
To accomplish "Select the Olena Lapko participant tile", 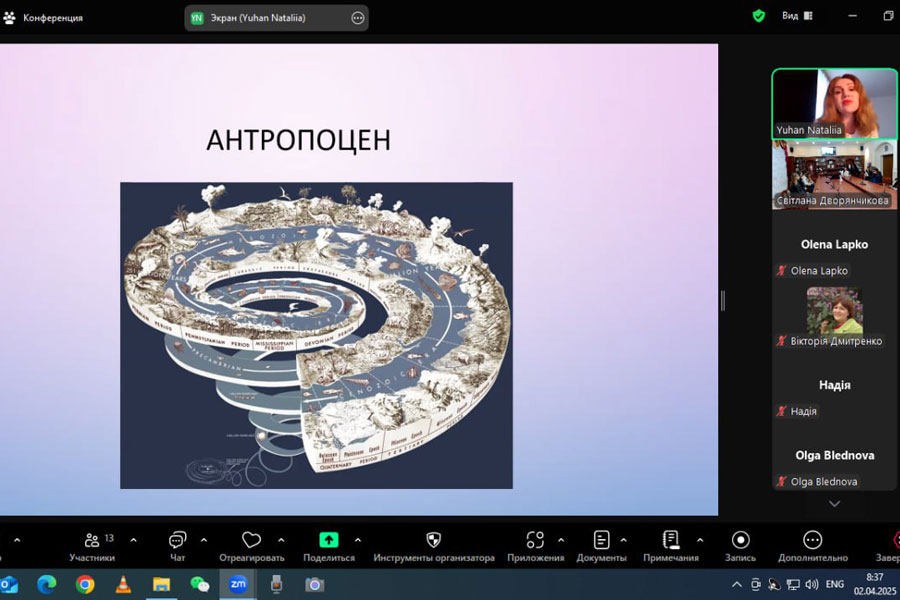I will click(834, 245).
